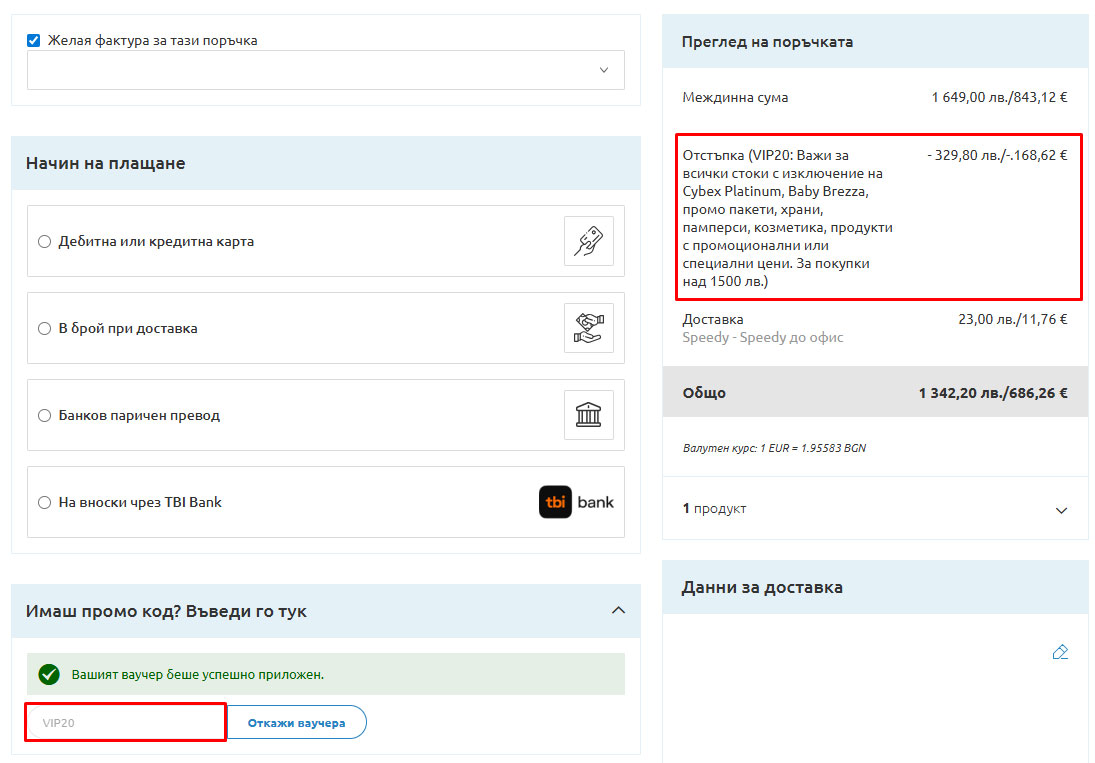This screenshot has width=1095, height=763.
Task: Uncheck the "Желая фактура за тази поръчка" checkbox
Action: [34, 41]
